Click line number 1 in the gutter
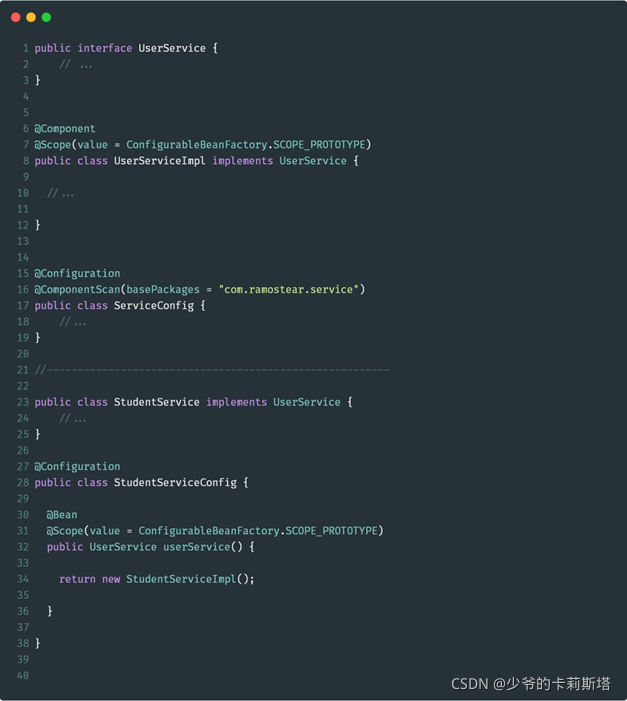Viewport: 627px width, 701px height. (26, 48)
